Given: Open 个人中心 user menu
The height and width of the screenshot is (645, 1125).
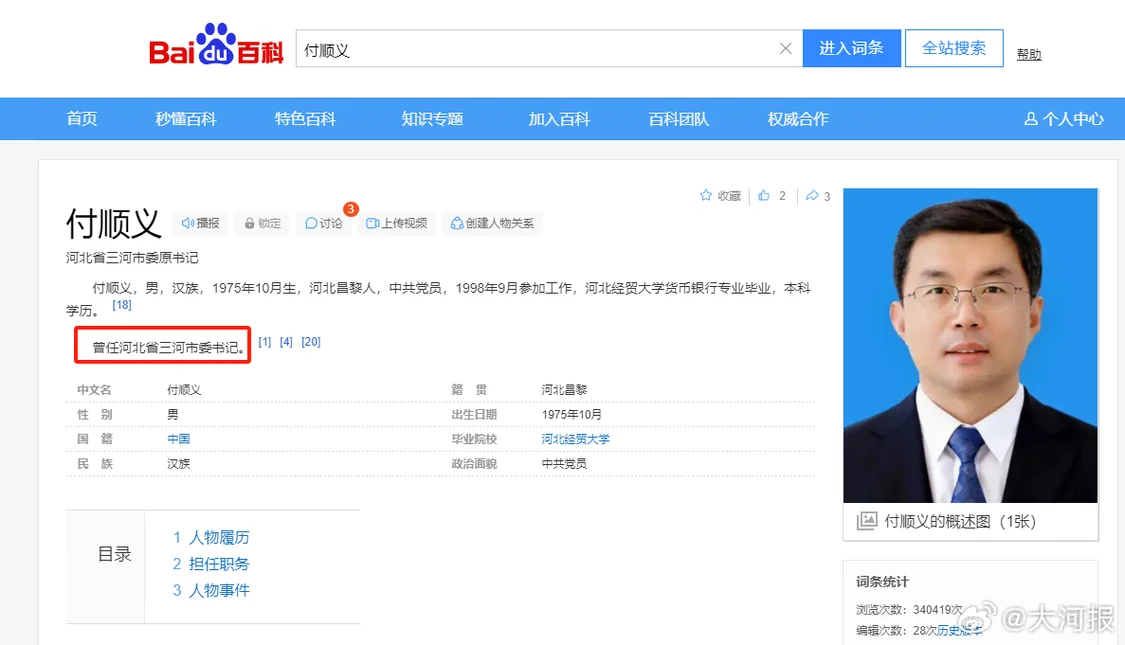Looking at the screenshot, I should 1063,119.
